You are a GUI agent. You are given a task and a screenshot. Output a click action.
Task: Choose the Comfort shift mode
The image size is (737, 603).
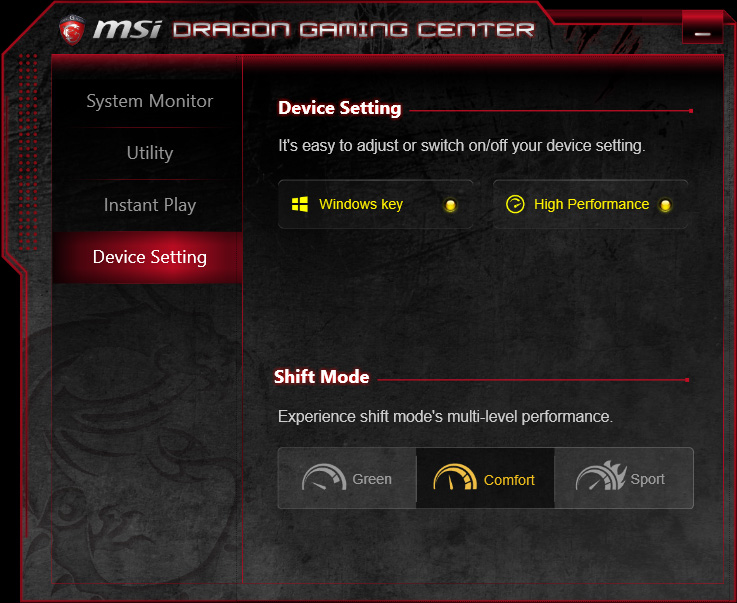tap(485, 478)
